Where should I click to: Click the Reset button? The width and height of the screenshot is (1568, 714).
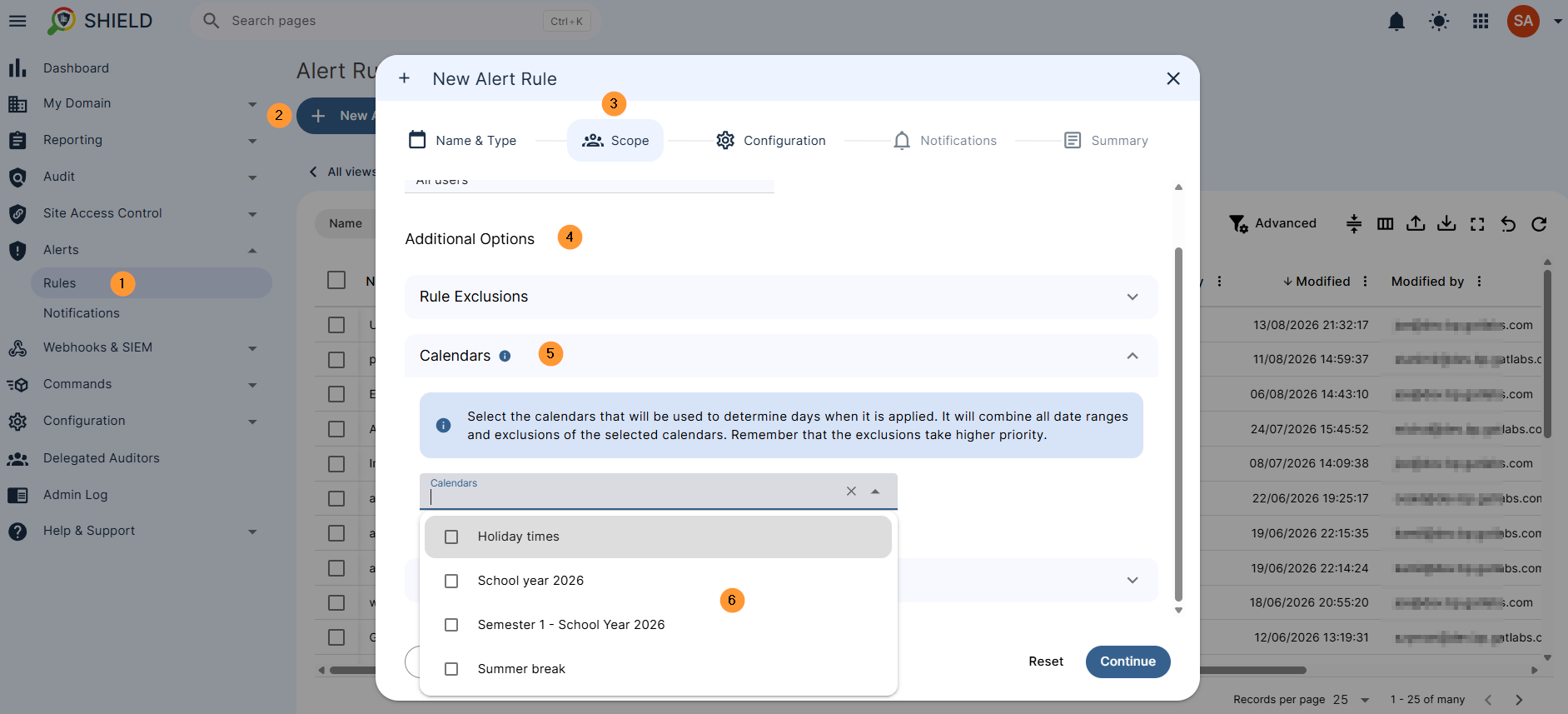pos(1046,662)
